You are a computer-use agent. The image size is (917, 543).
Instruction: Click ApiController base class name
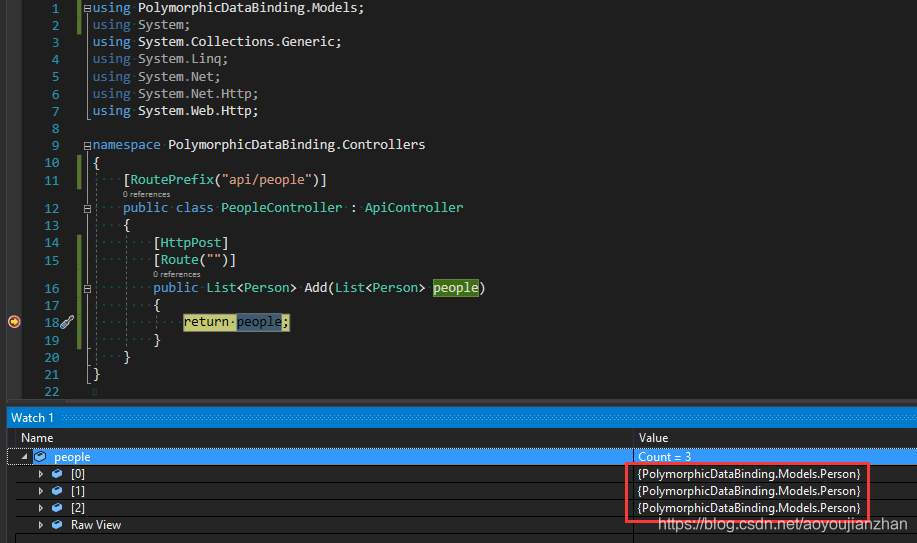click(413, 208)
